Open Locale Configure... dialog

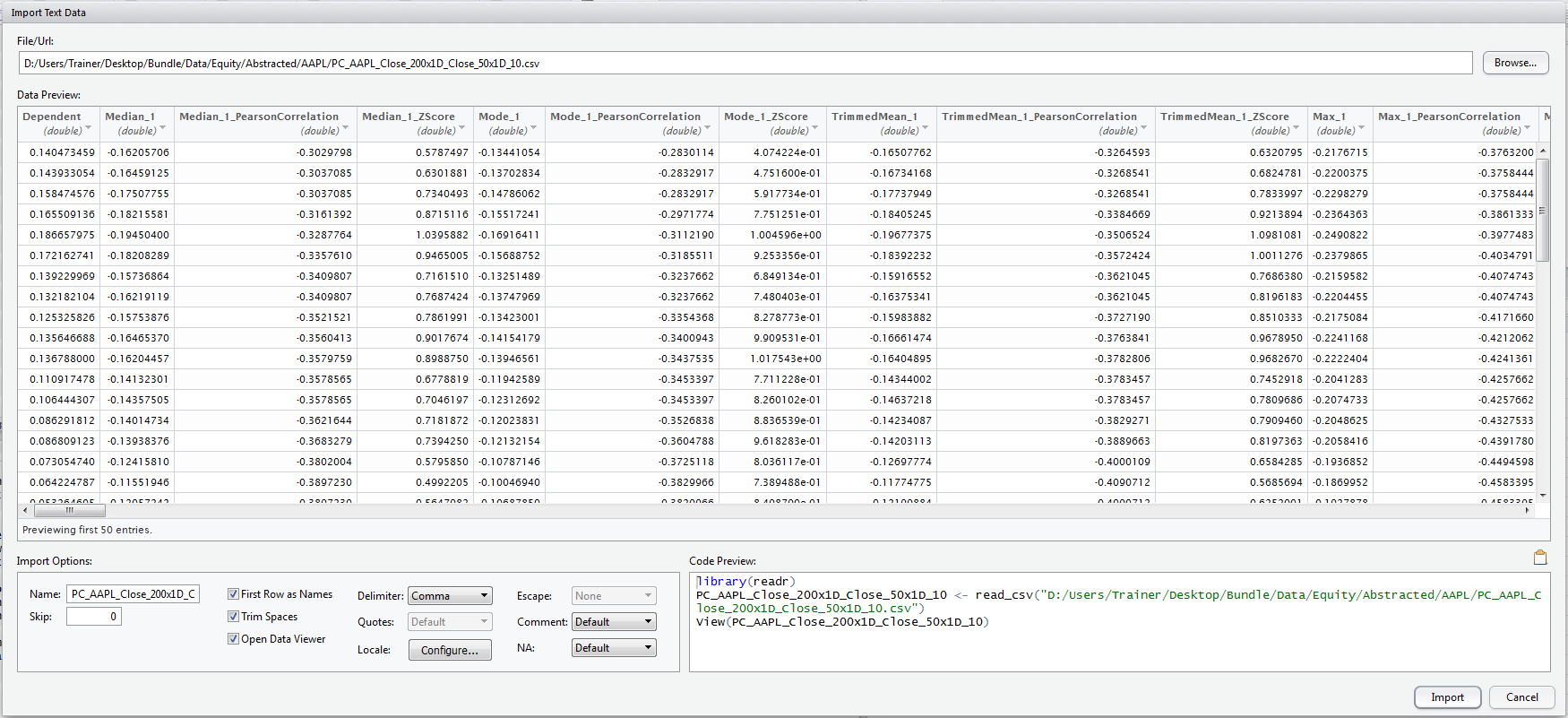450,650
